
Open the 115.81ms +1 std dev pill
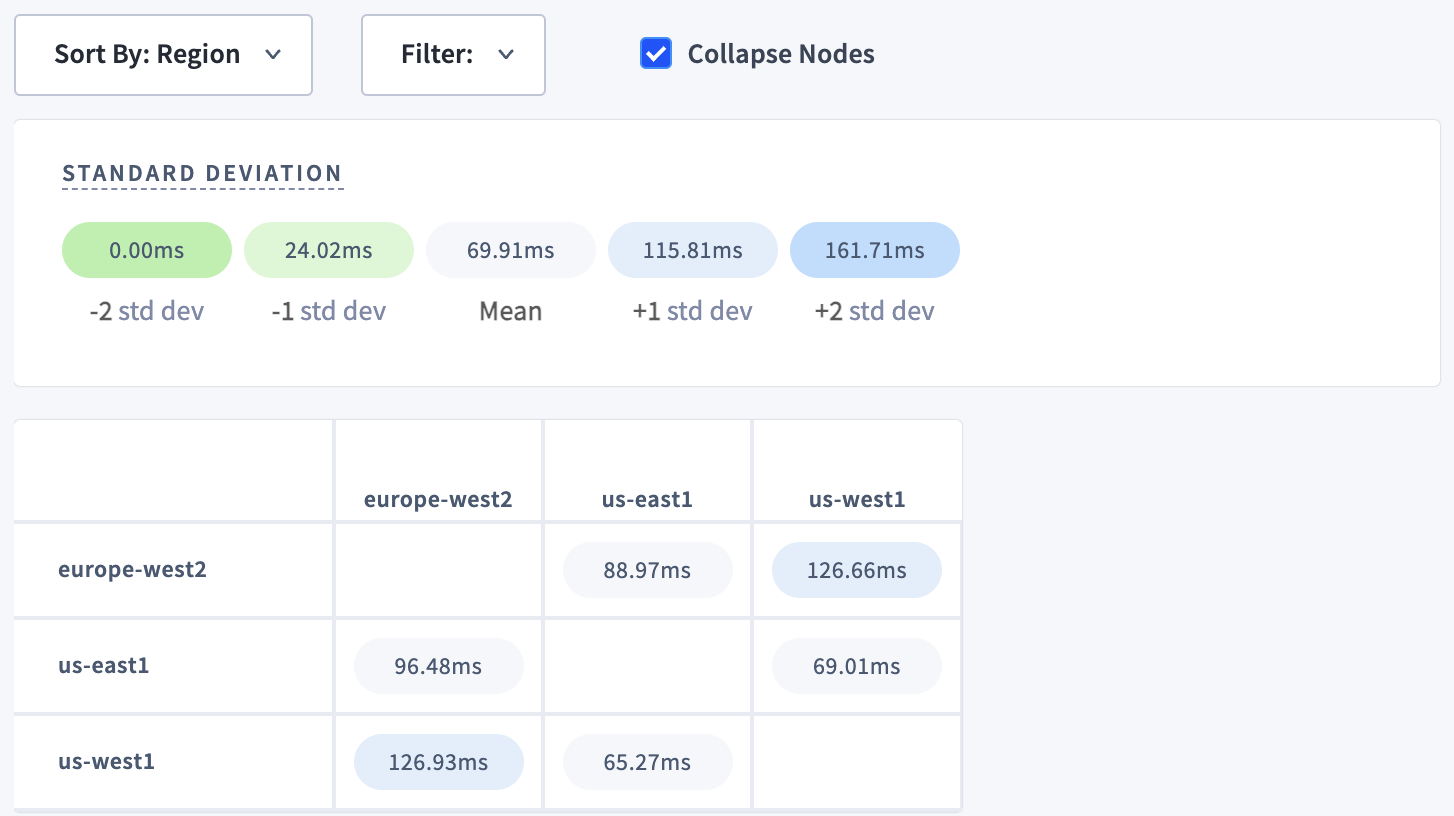pos(692,250)
